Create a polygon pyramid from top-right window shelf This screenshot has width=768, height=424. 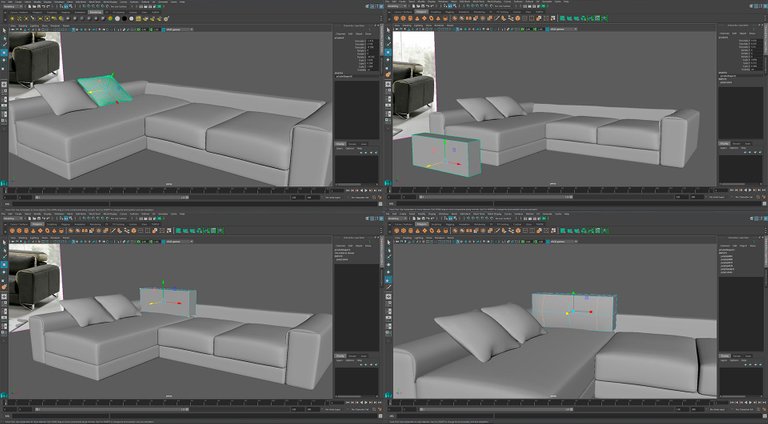[x=438, y=19]
